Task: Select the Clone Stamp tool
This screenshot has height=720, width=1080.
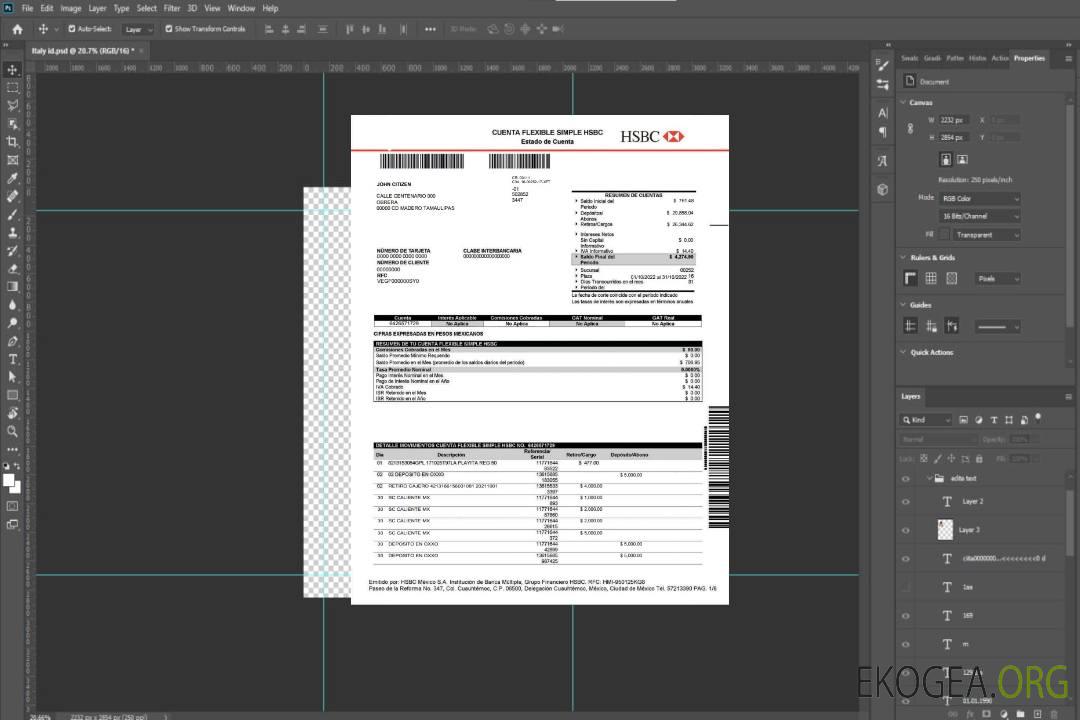Action: [12, 232]
